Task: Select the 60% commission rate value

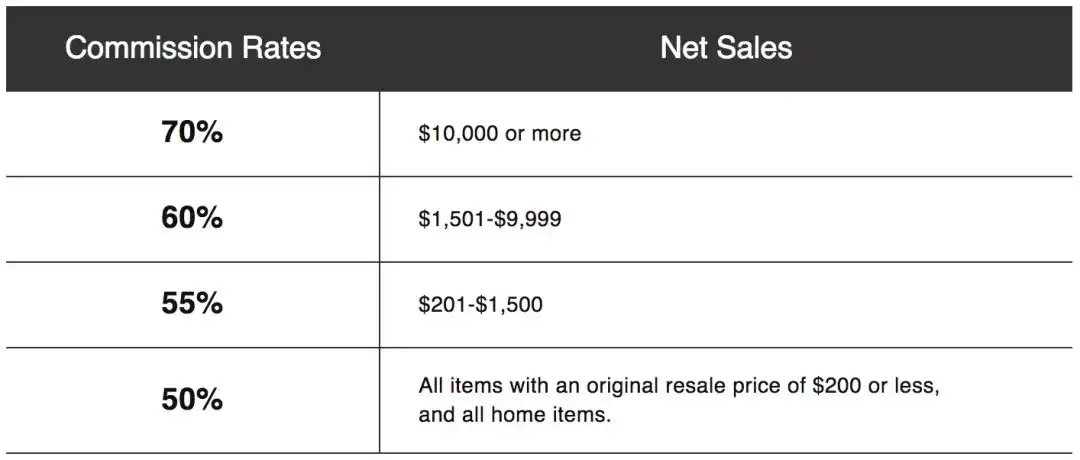Action: (192, 218)
